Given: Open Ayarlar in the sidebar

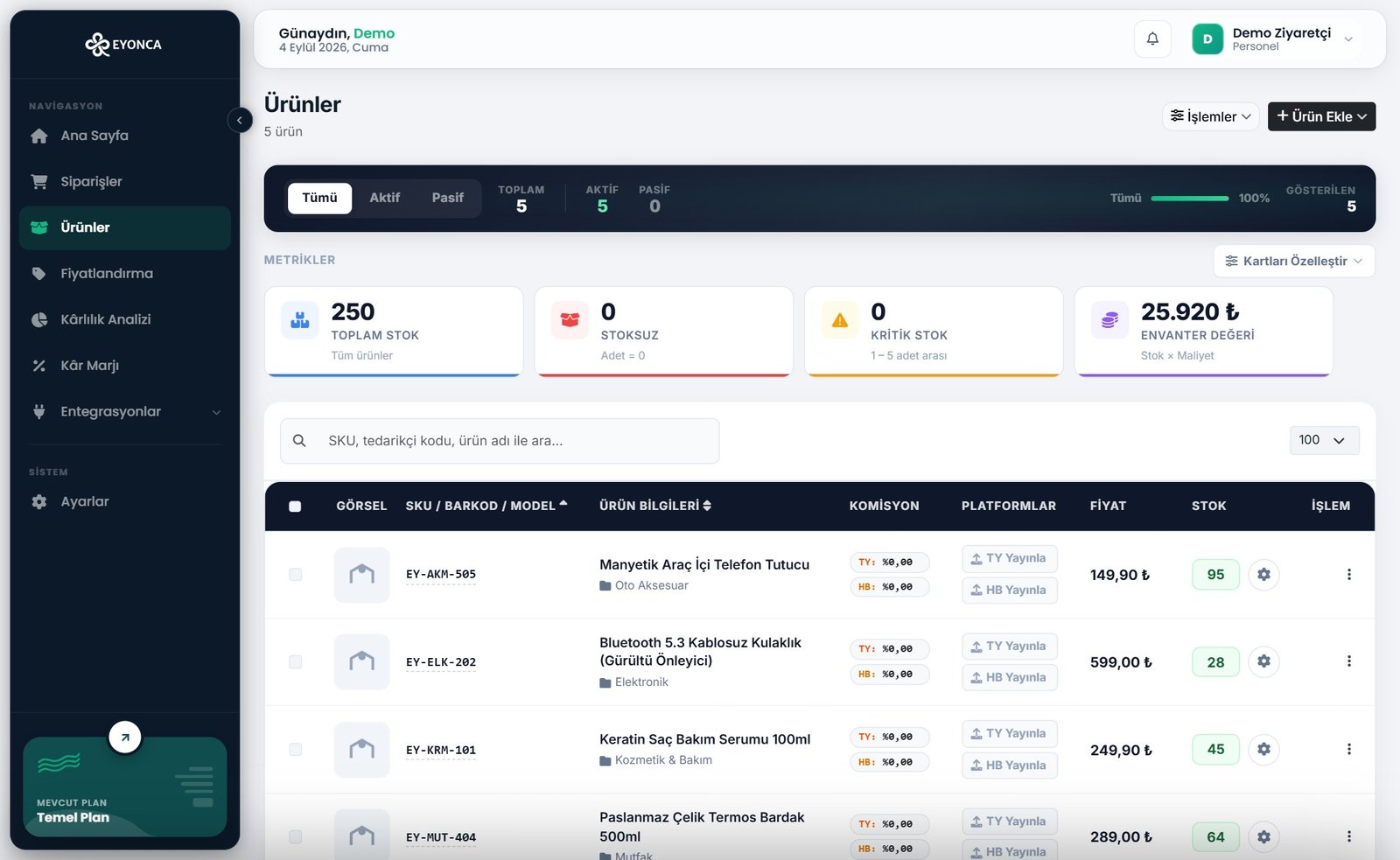Looking at the screenshot, I should (x=125, y=501).
